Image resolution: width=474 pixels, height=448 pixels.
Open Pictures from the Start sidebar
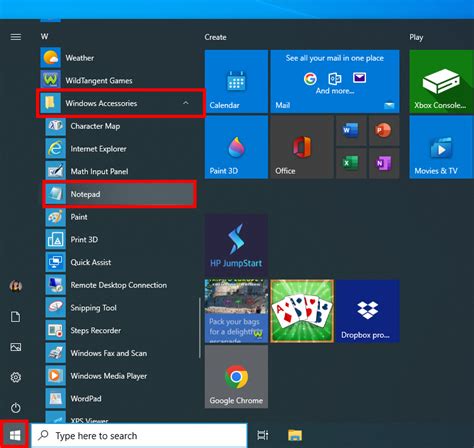pos(16,347)
